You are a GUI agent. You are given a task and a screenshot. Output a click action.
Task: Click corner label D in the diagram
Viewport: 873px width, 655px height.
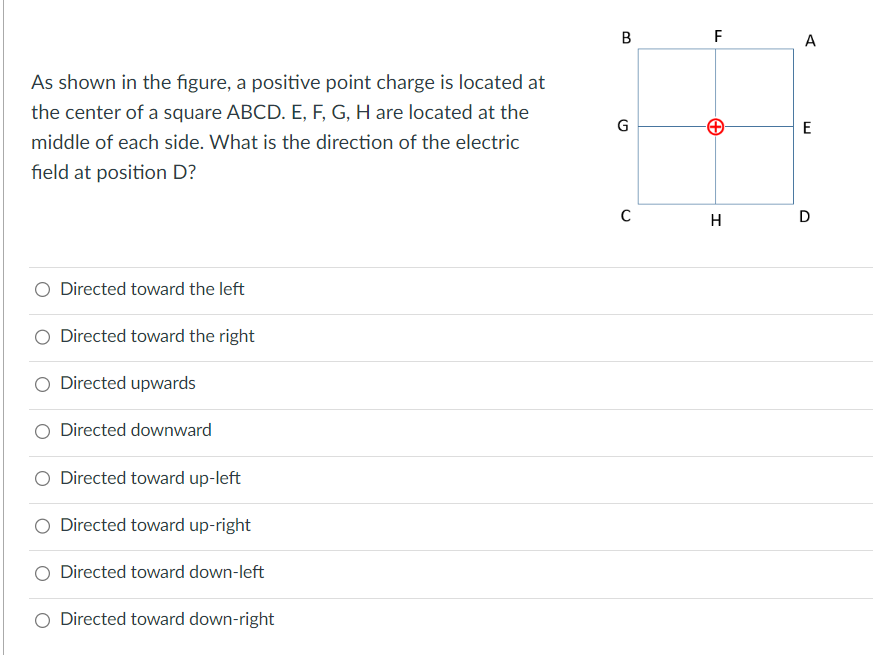coord(804,215)
